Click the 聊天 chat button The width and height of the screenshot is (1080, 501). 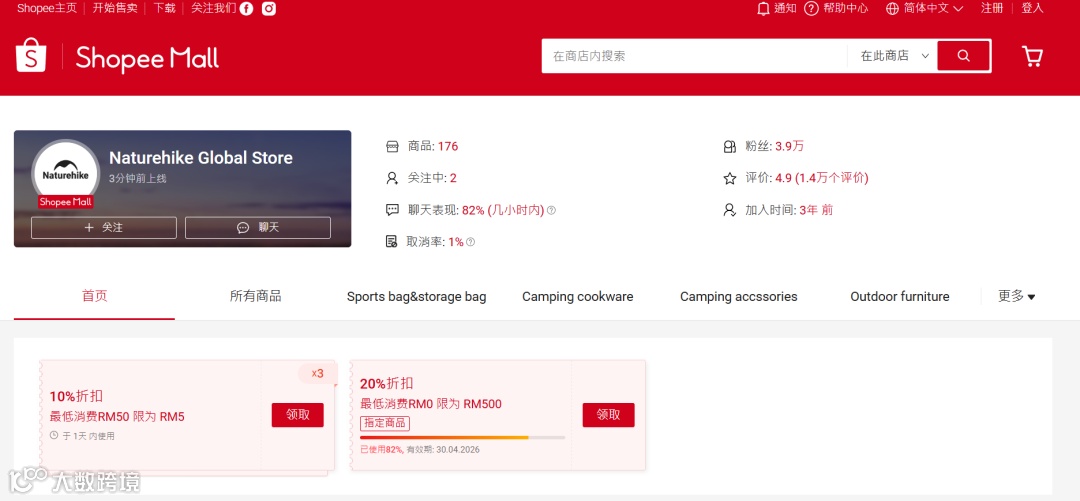258,227
